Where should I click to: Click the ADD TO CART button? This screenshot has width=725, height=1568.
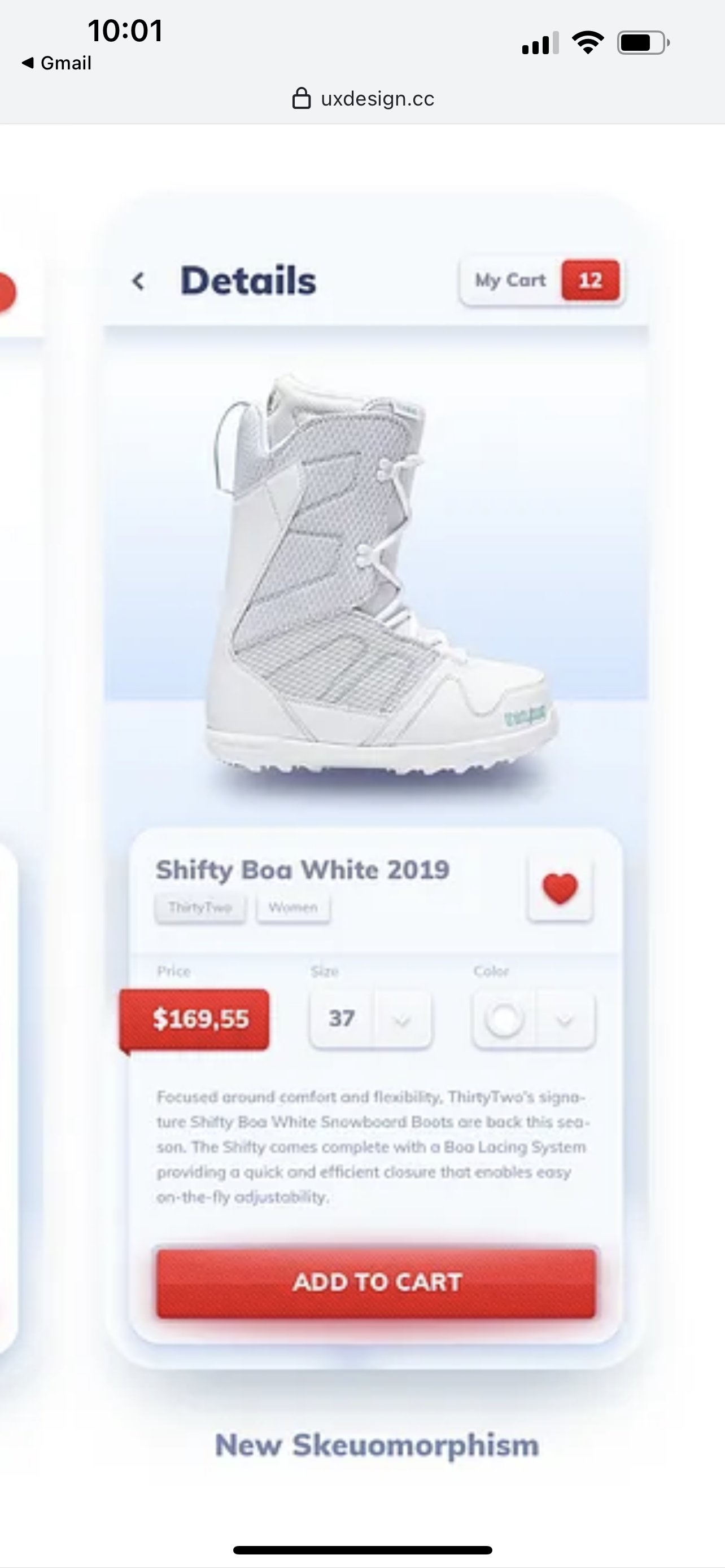click(x=376, y=1283)
